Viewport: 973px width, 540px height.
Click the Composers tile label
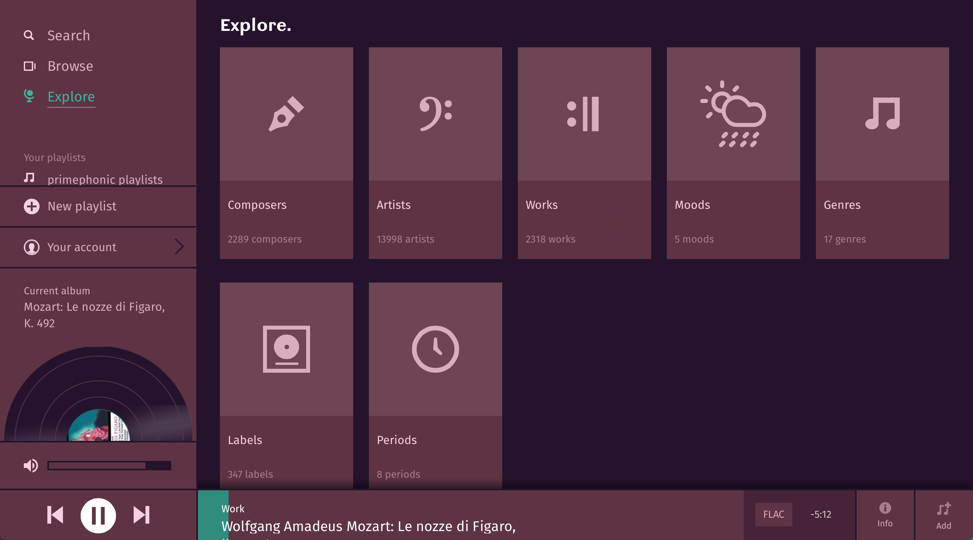(x=257, y=205)
